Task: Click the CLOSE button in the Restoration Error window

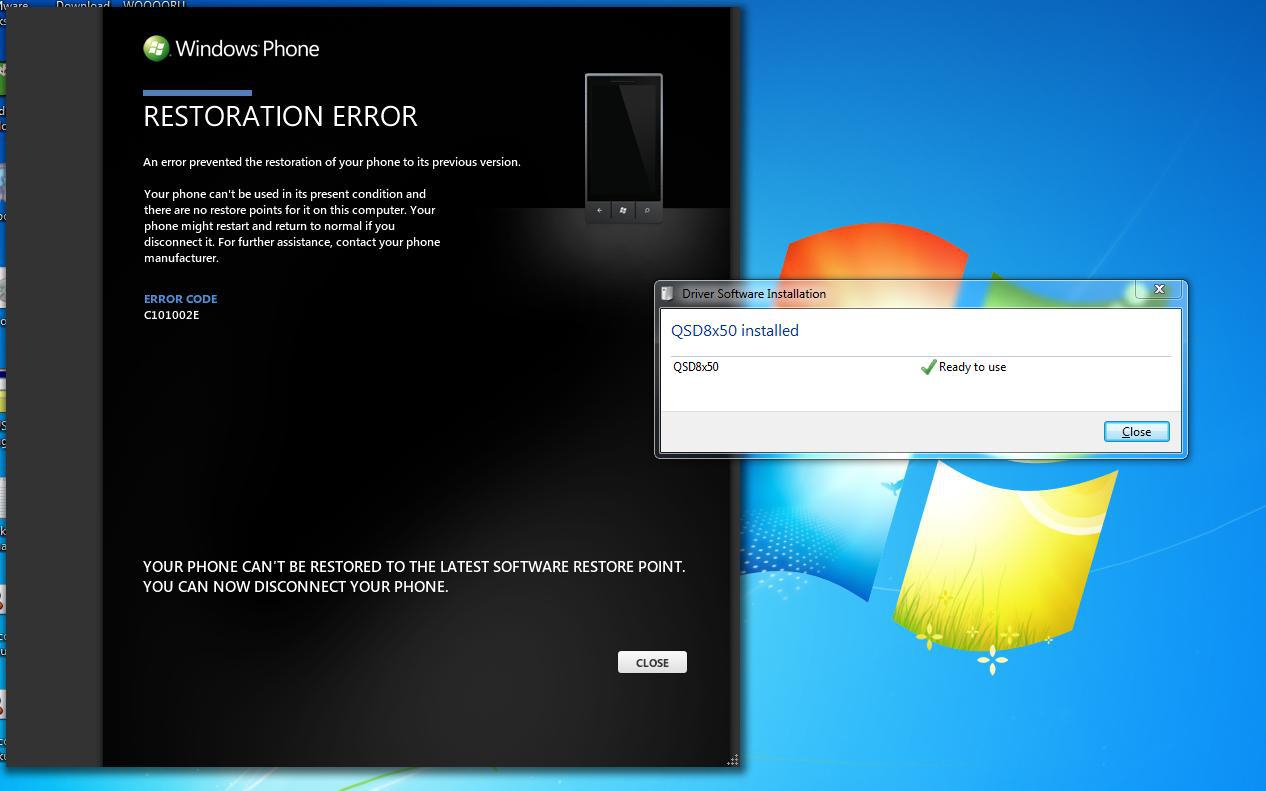Action: tap(652, 662)
